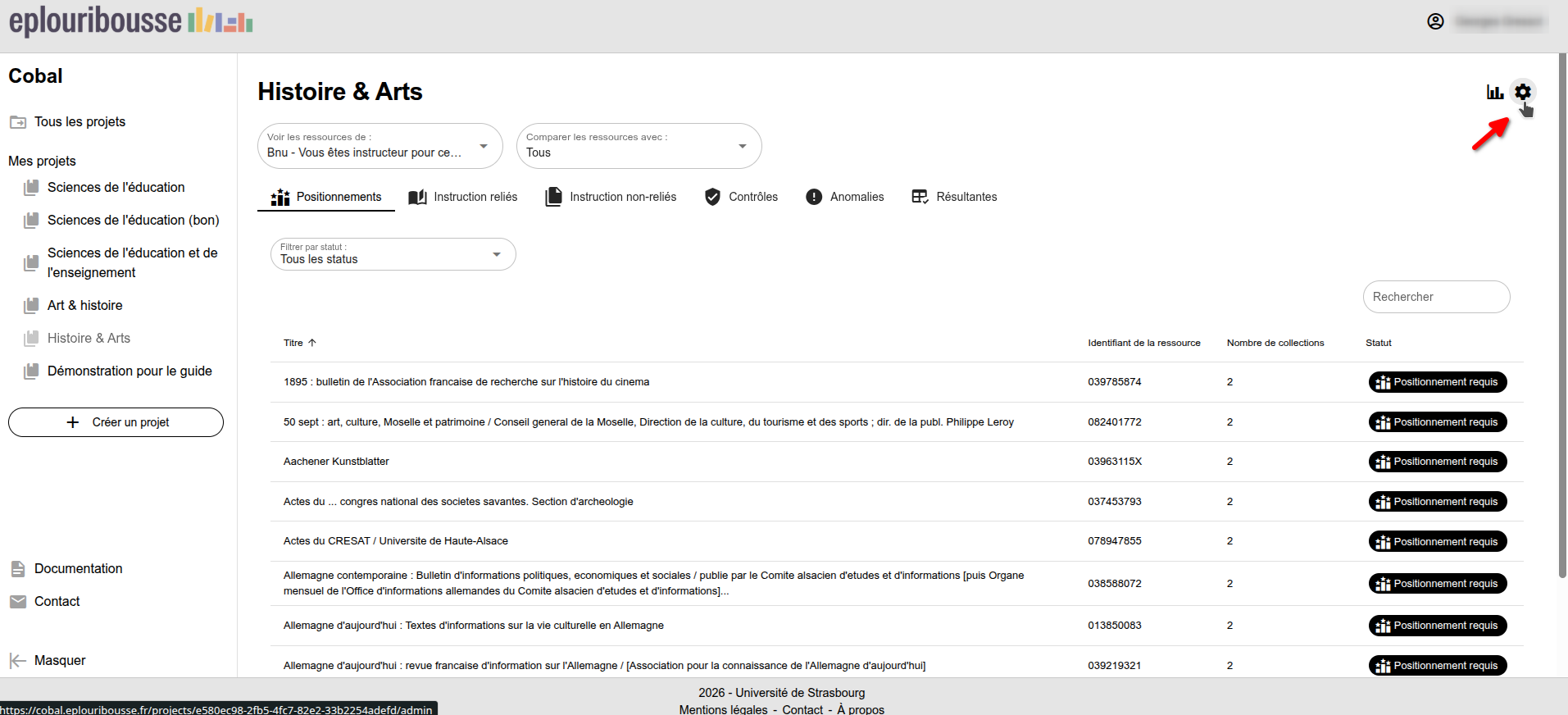Open the 'Filtrer par statut' dropdown
Viewport: 1568px width, 715px height.
[x=496, y=254]
